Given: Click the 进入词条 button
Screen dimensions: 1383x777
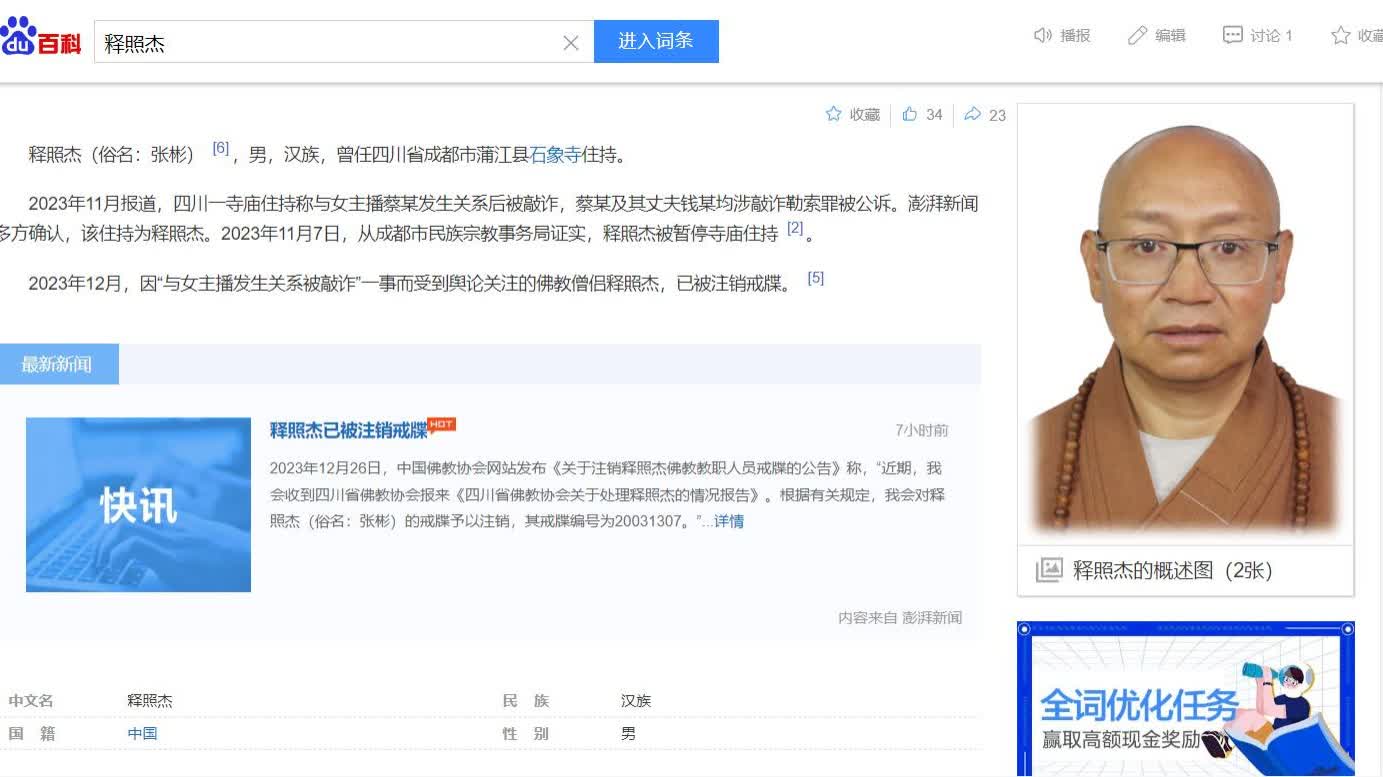Looking at the screenshot, I should point(657,41).
